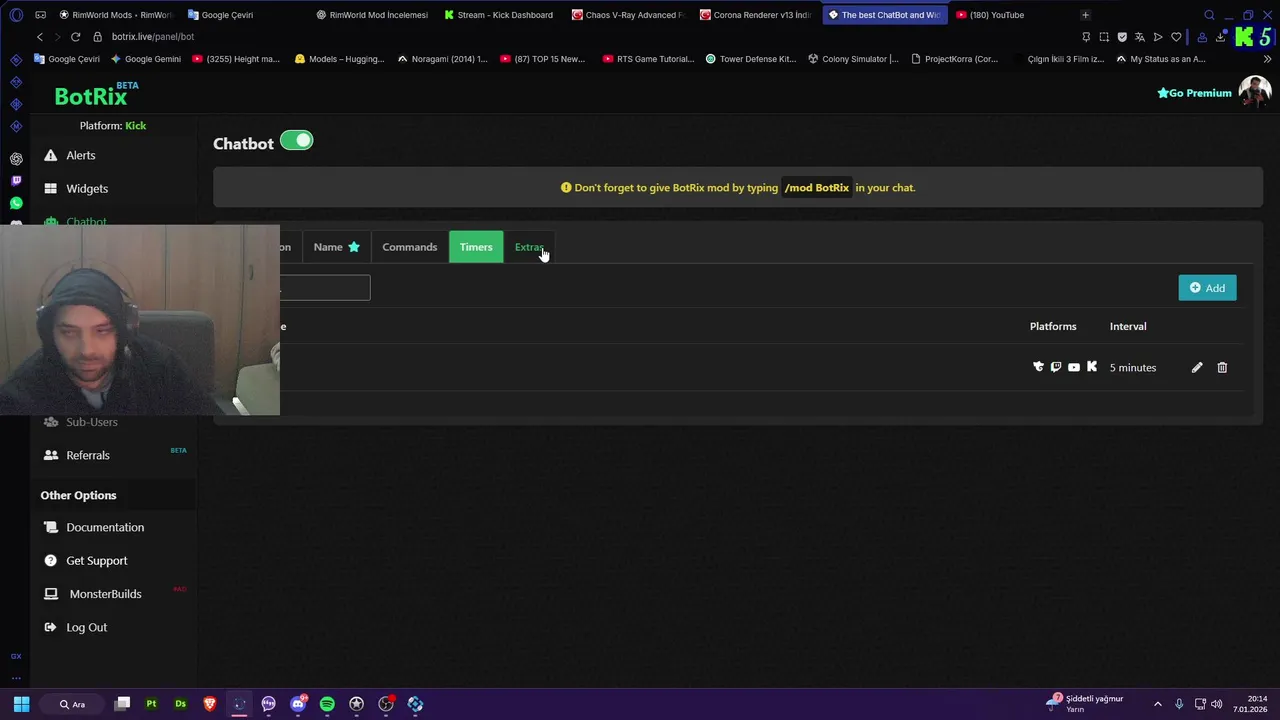This screenshot has height=720, width=1280.
Task: Open Referrals in the sidebar
Action: (88, 455)
